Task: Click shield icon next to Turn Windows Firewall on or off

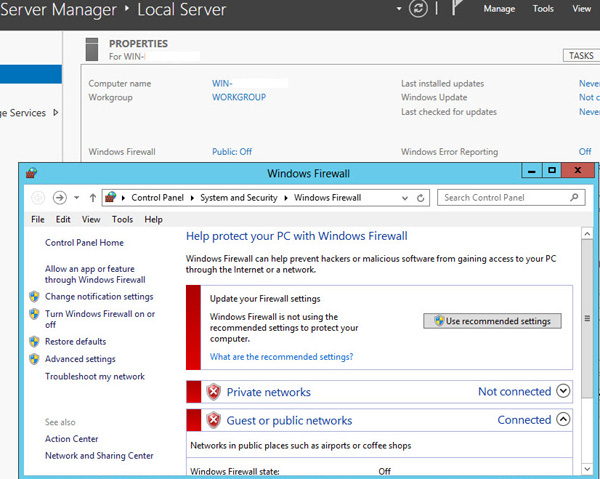Action: point(34,314)
